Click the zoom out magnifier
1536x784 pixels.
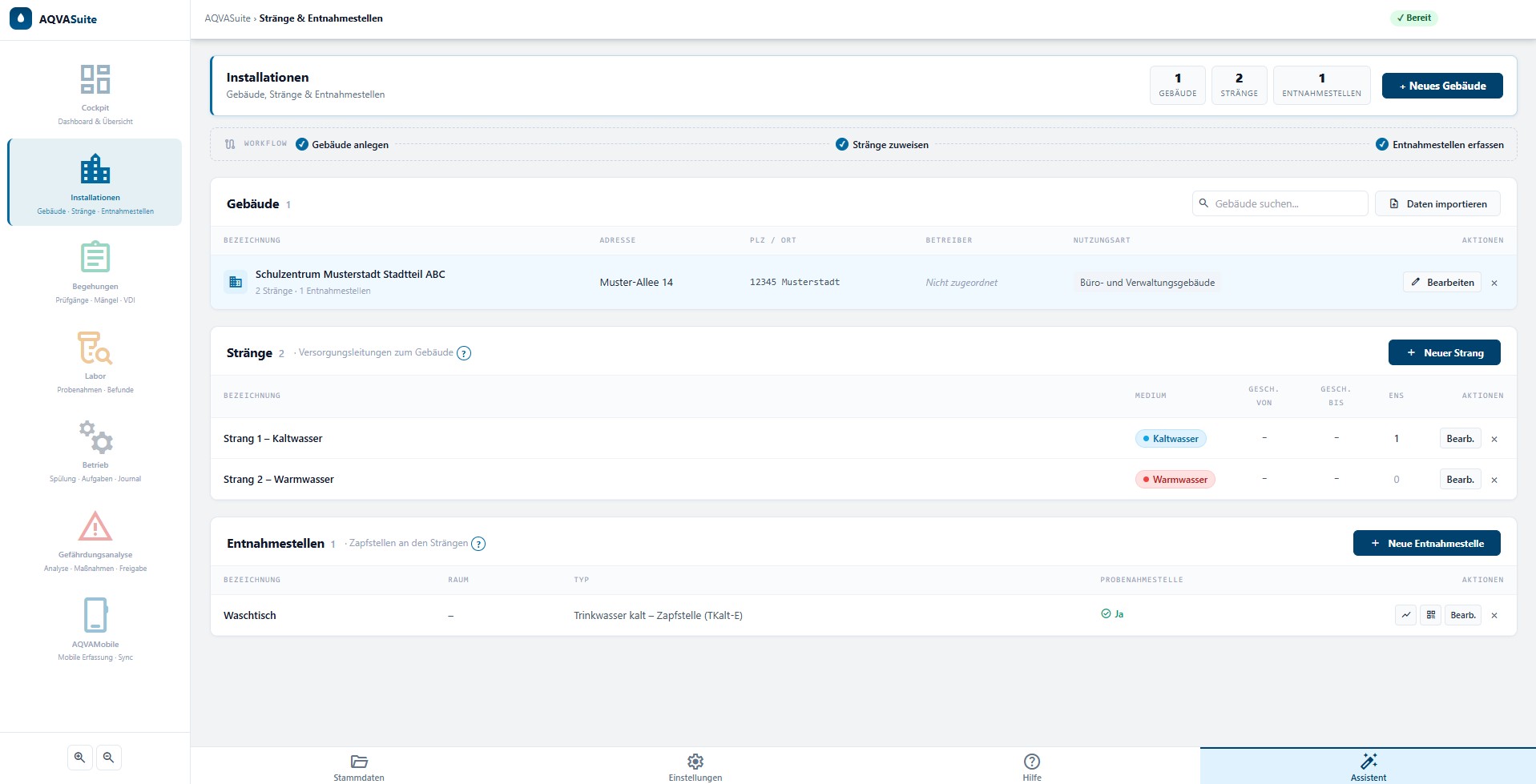click(109, 758)
